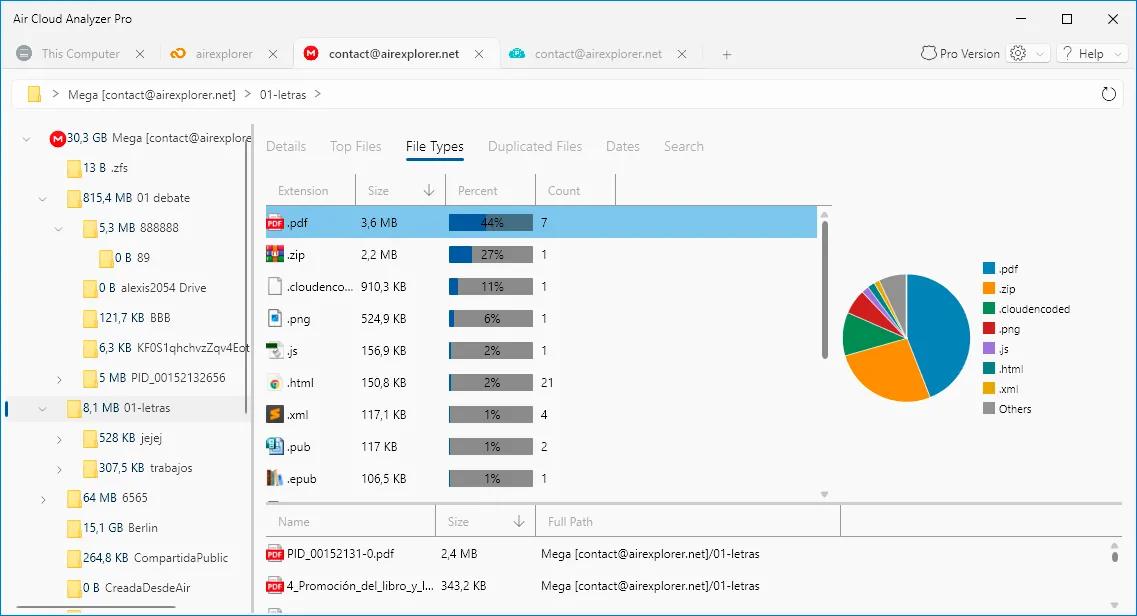Click the folder tree horizontal scrollbar
The image size is (1137, 616).
[96, 607]
